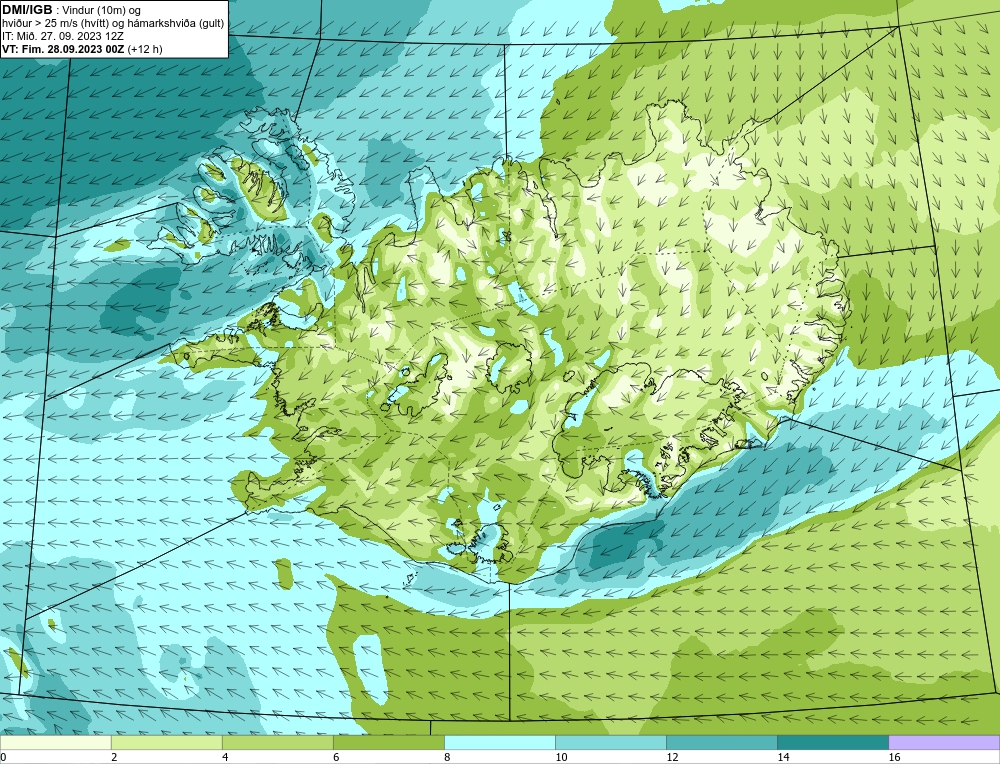Screen dimensions: 1000x764
Task: Click the legend scale label '2'
Action: (x=114, y=757)
